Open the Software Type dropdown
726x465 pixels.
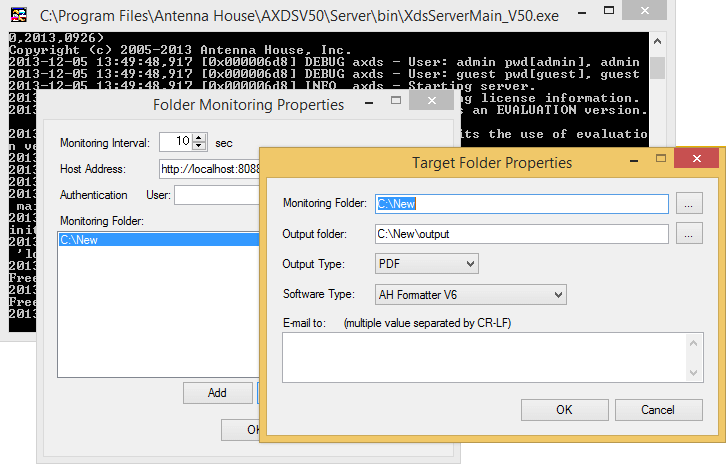point(470,295)
